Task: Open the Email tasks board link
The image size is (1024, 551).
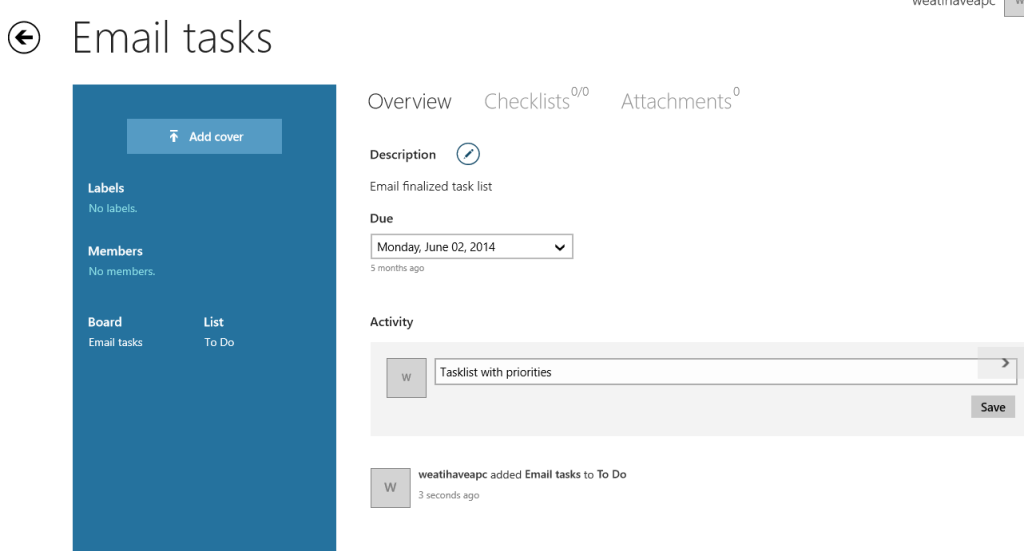Action: coord(116,342)
